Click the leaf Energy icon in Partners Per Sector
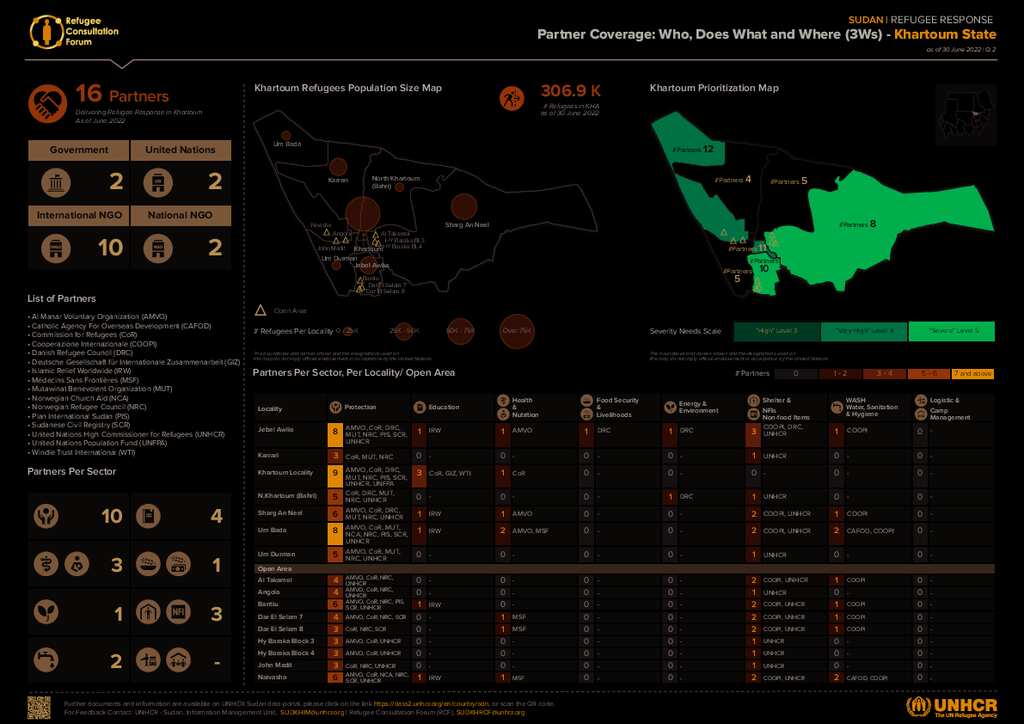This screenshot has width=1024, height=724. tap(46, 612)
